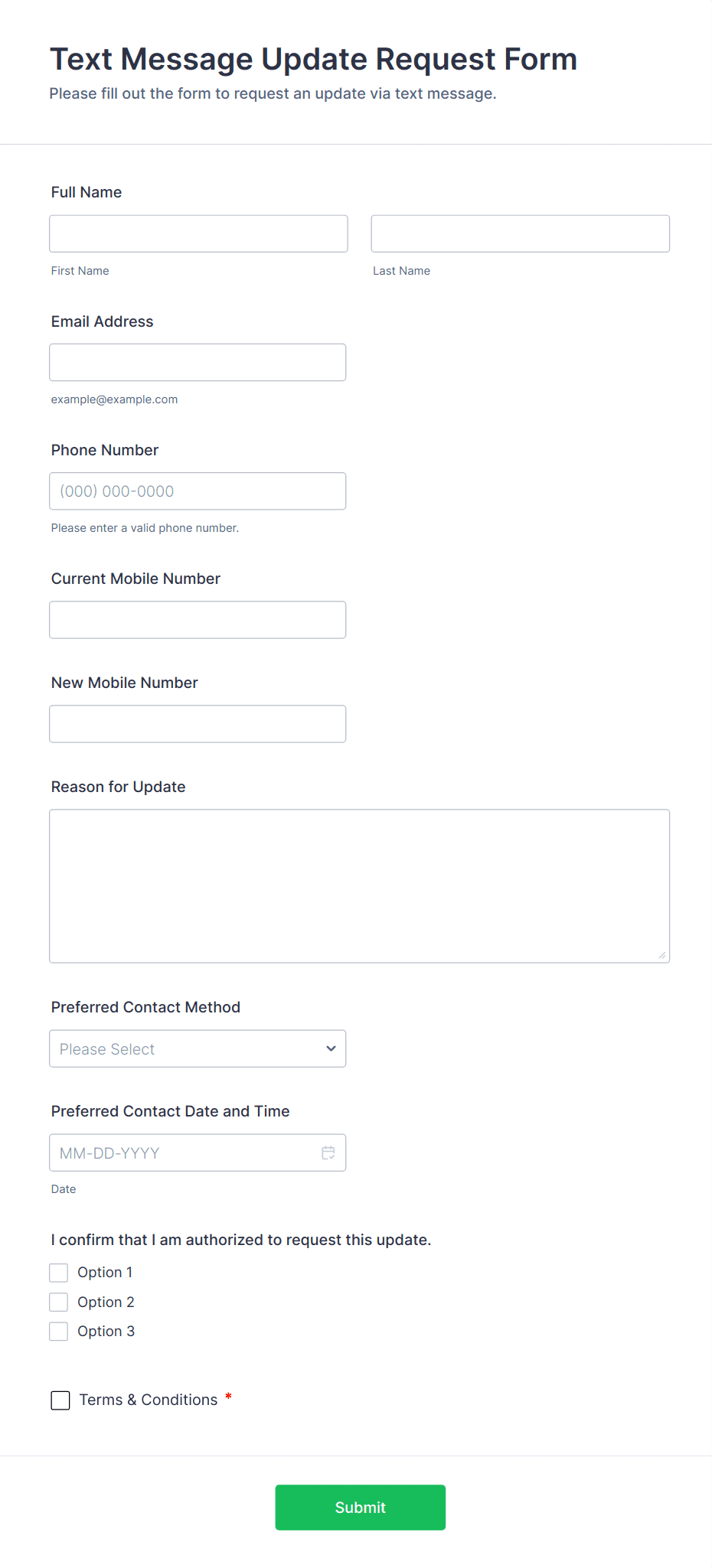Viewport: 712px width, 1568px height.
Task: Click the Option 3 label text
Action: (x=106, y=1332)
